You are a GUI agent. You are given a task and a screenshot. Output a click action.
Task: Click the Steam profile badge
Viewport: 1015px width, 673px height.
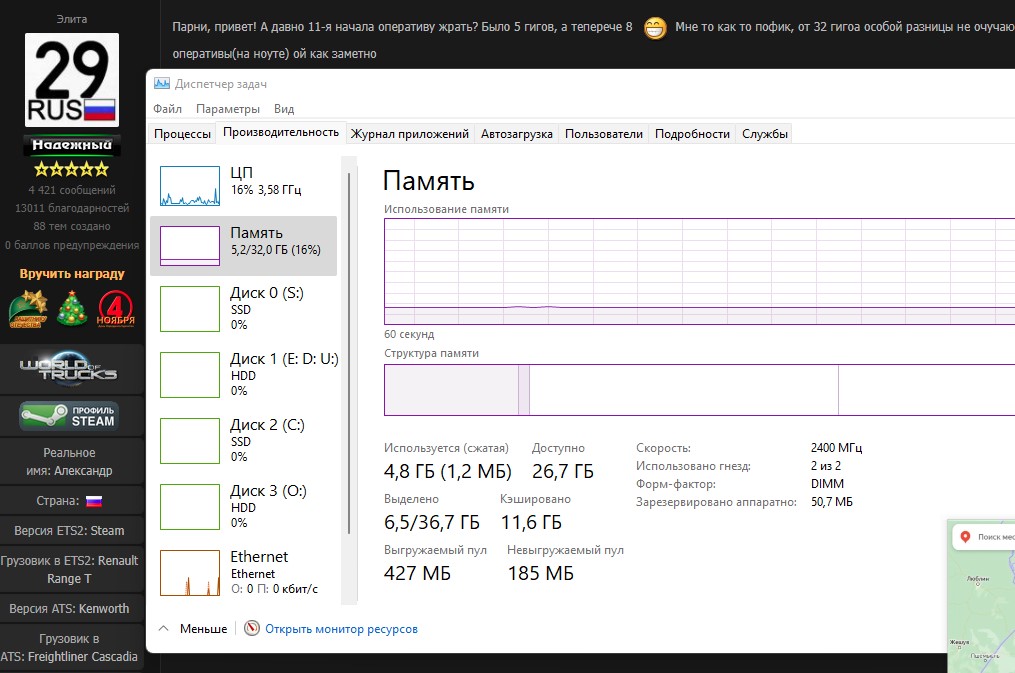69,415
